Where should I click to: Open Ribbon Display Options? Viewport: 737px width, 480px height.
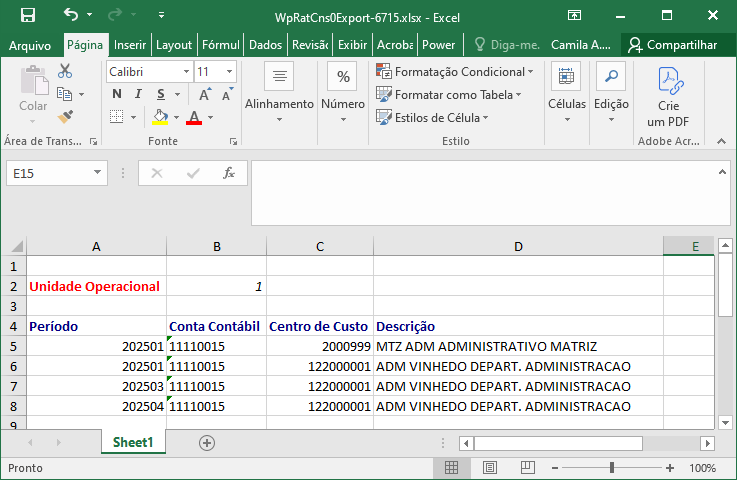pos(574,16)
